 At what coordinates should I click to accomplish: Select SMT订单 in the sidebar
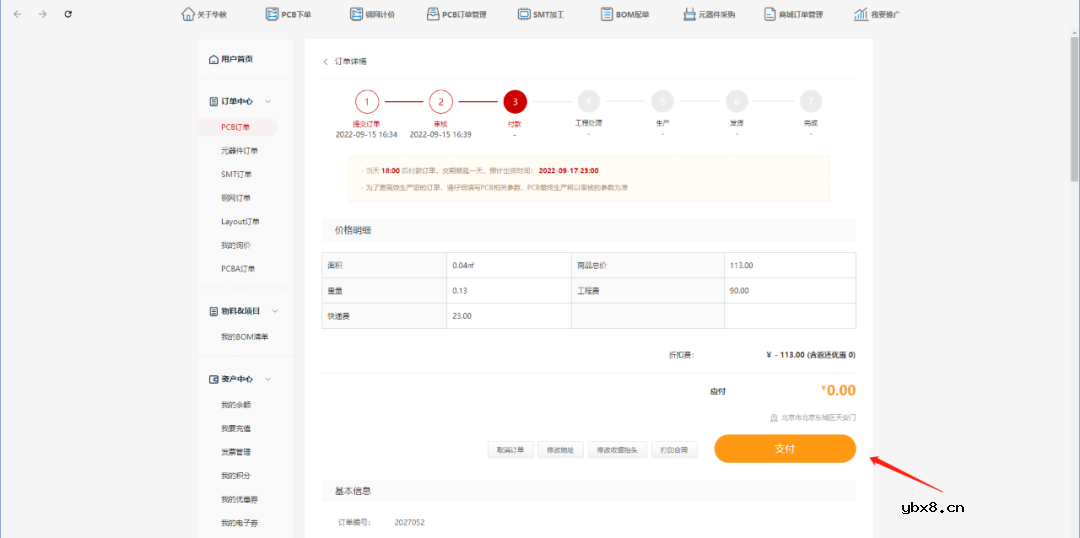236,174
